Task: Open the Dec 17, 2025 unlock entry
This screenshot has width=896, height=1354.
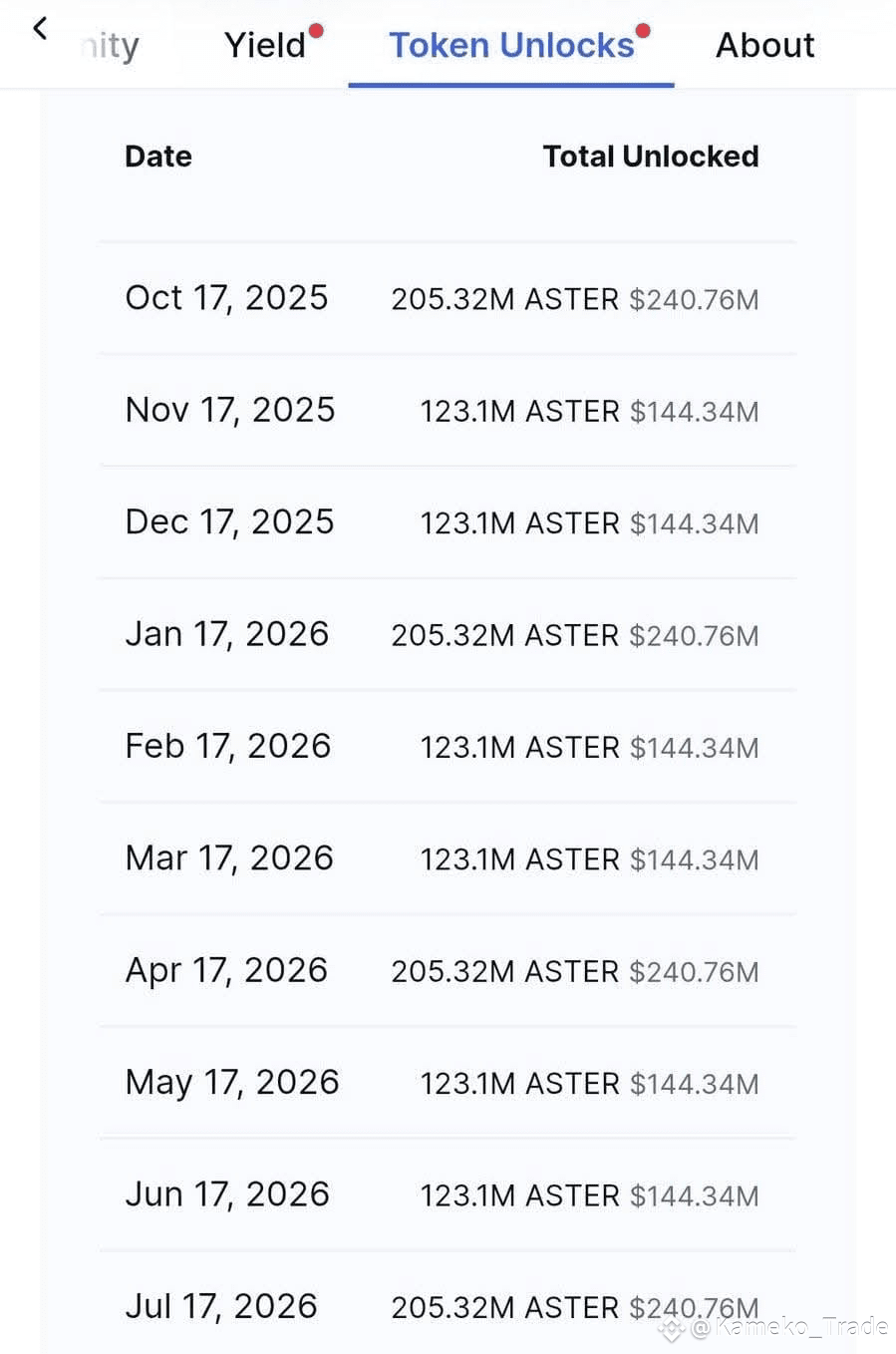Action: coord(448,522)
